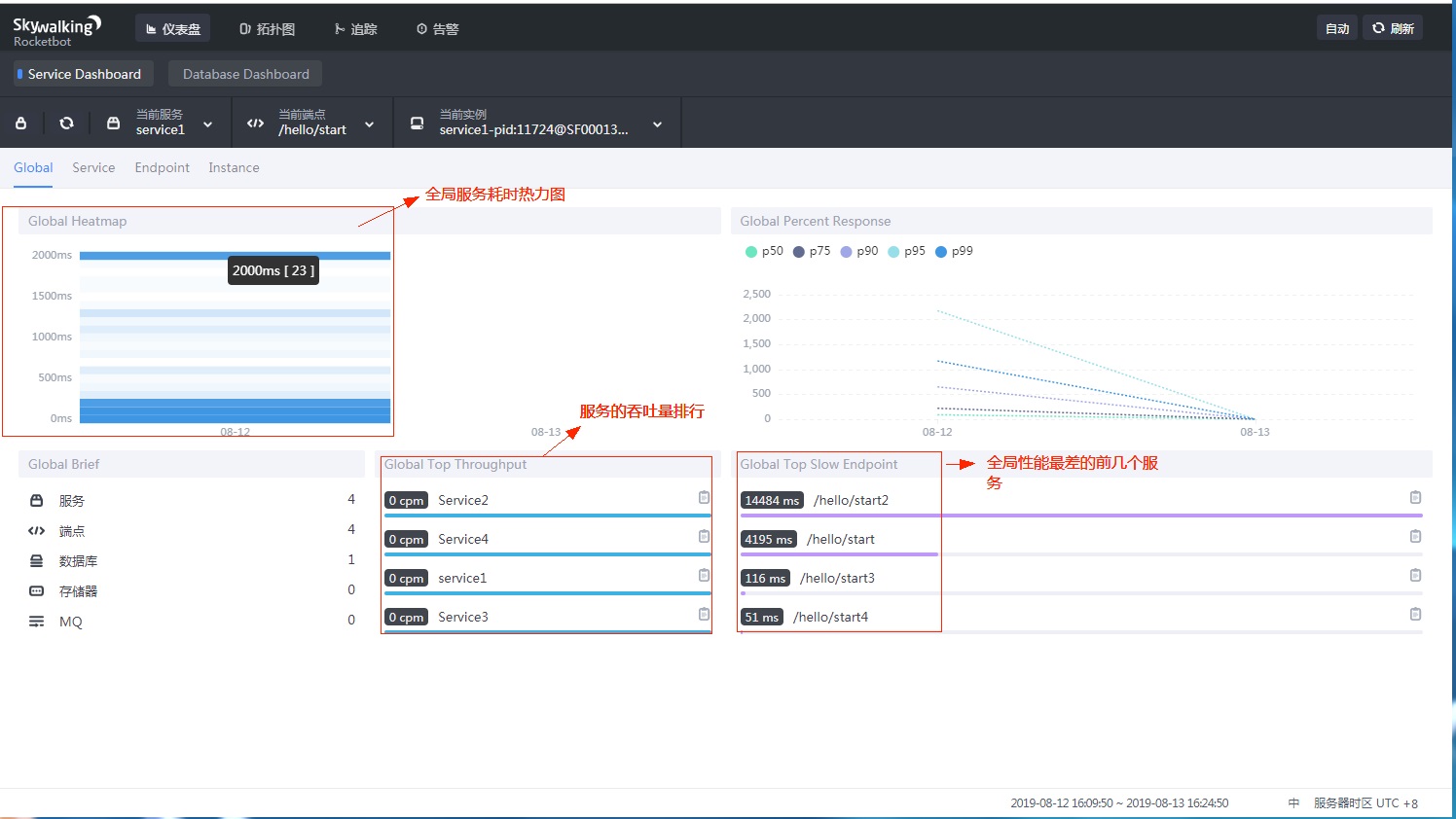Click /hello/start4 slow endpoint entry
The width and height of the screenshot is (1456, 819).
[830, 617]
